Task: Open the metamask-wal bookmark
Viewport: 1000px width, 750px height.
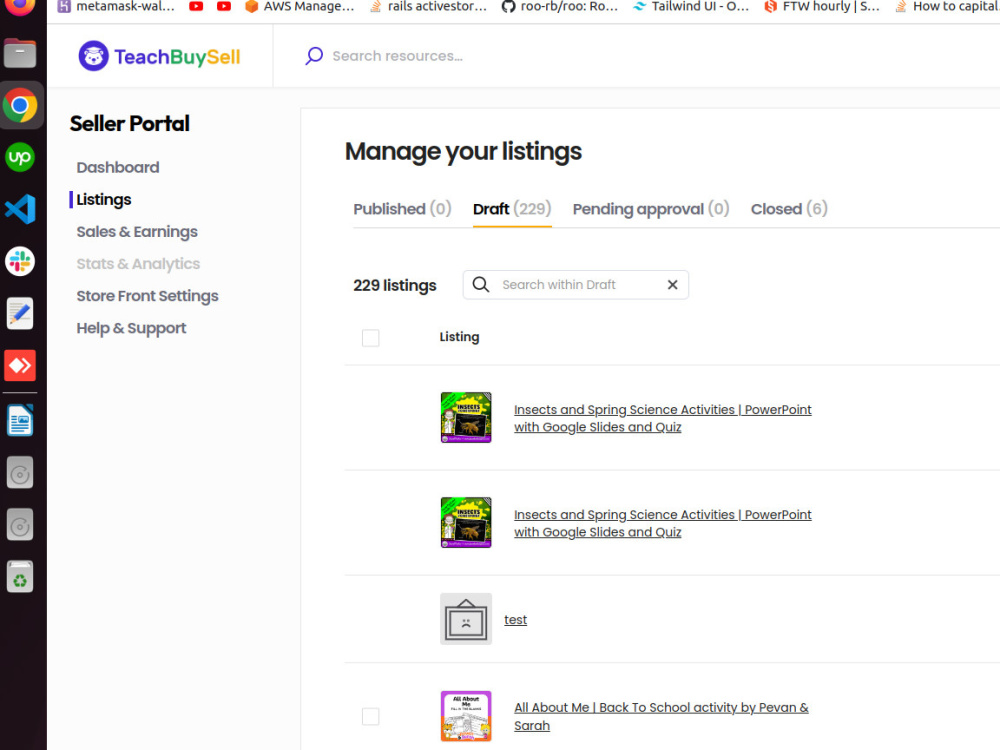Action: [x=115, y=6]
